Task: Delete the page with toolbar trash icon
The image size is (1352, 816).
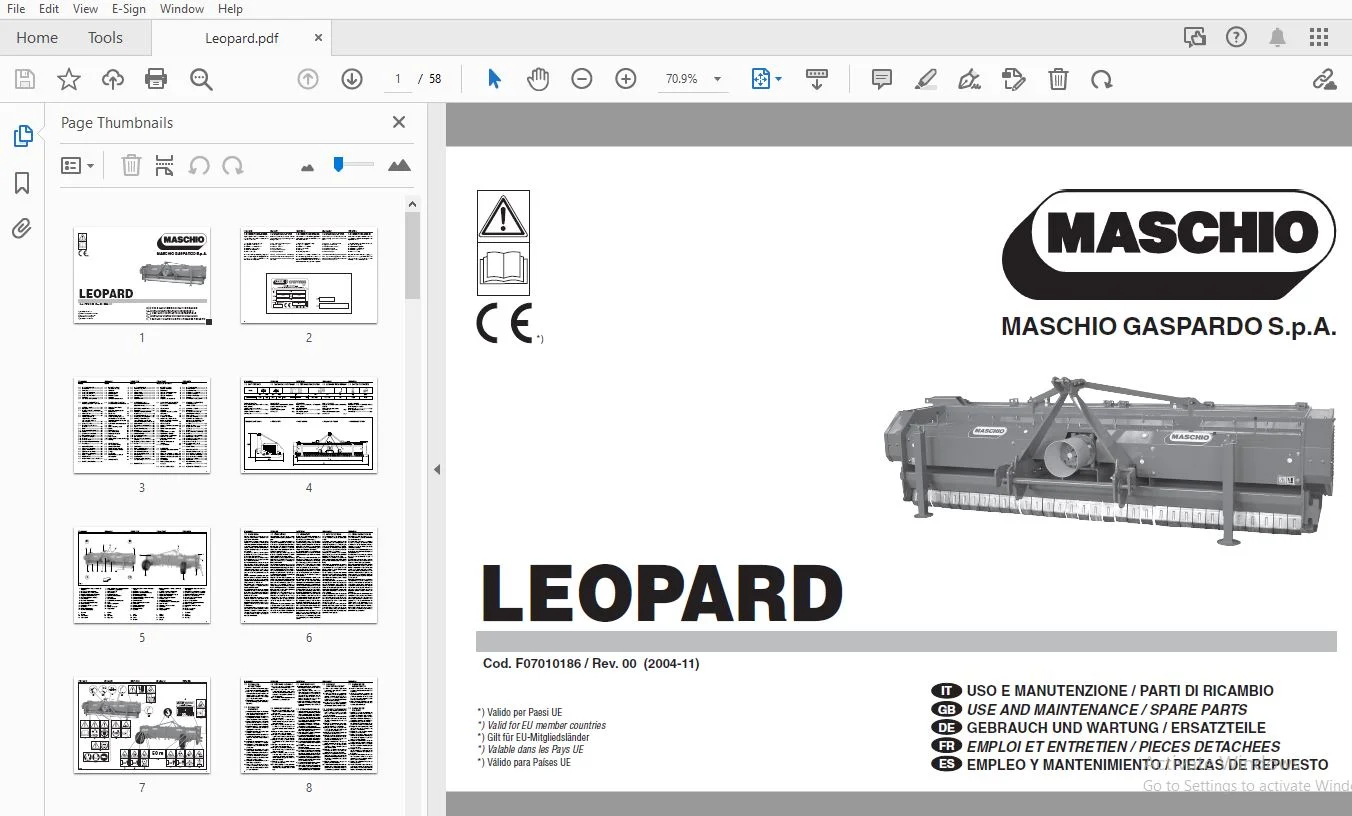Action: (1058, 79)
